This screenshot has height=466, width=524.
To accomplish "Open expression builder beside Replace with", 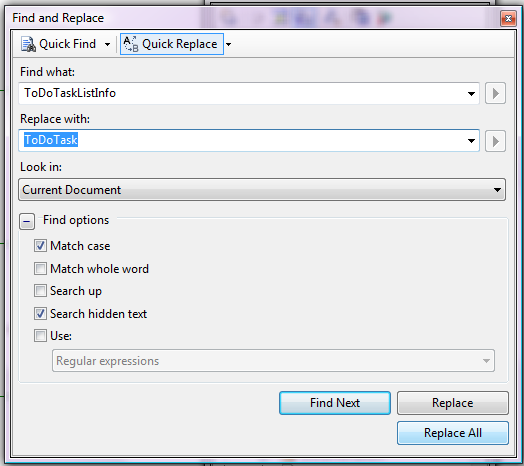I will pos(495,141).
